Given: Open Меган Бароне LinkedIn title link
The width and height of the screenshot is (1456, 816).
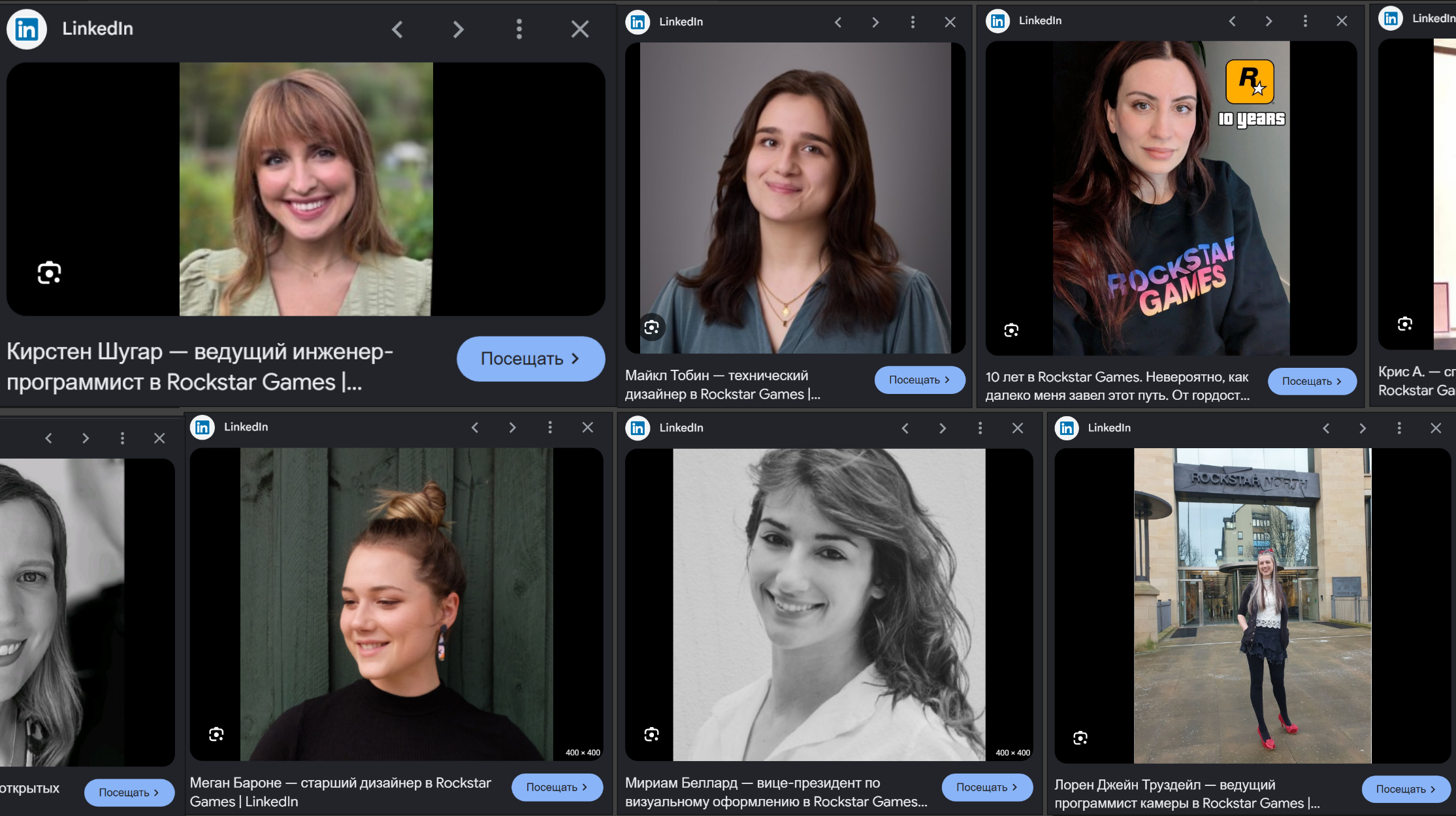Looking at the screenshot, I should coord(340,792).
